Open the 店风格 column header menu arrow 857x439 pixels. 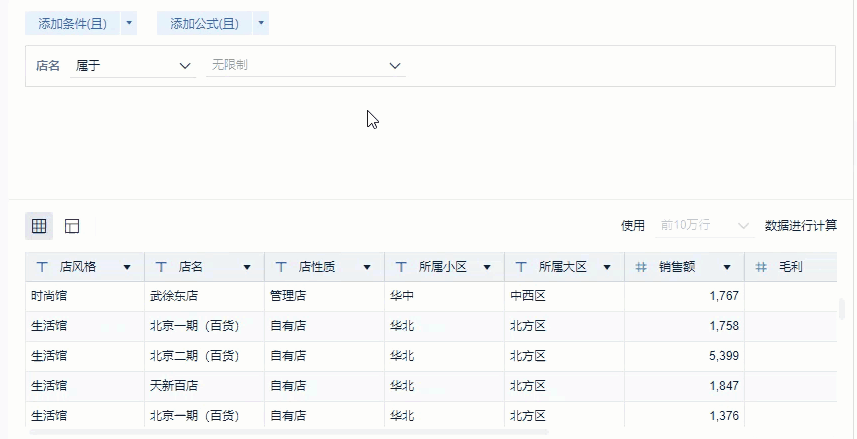127,268
